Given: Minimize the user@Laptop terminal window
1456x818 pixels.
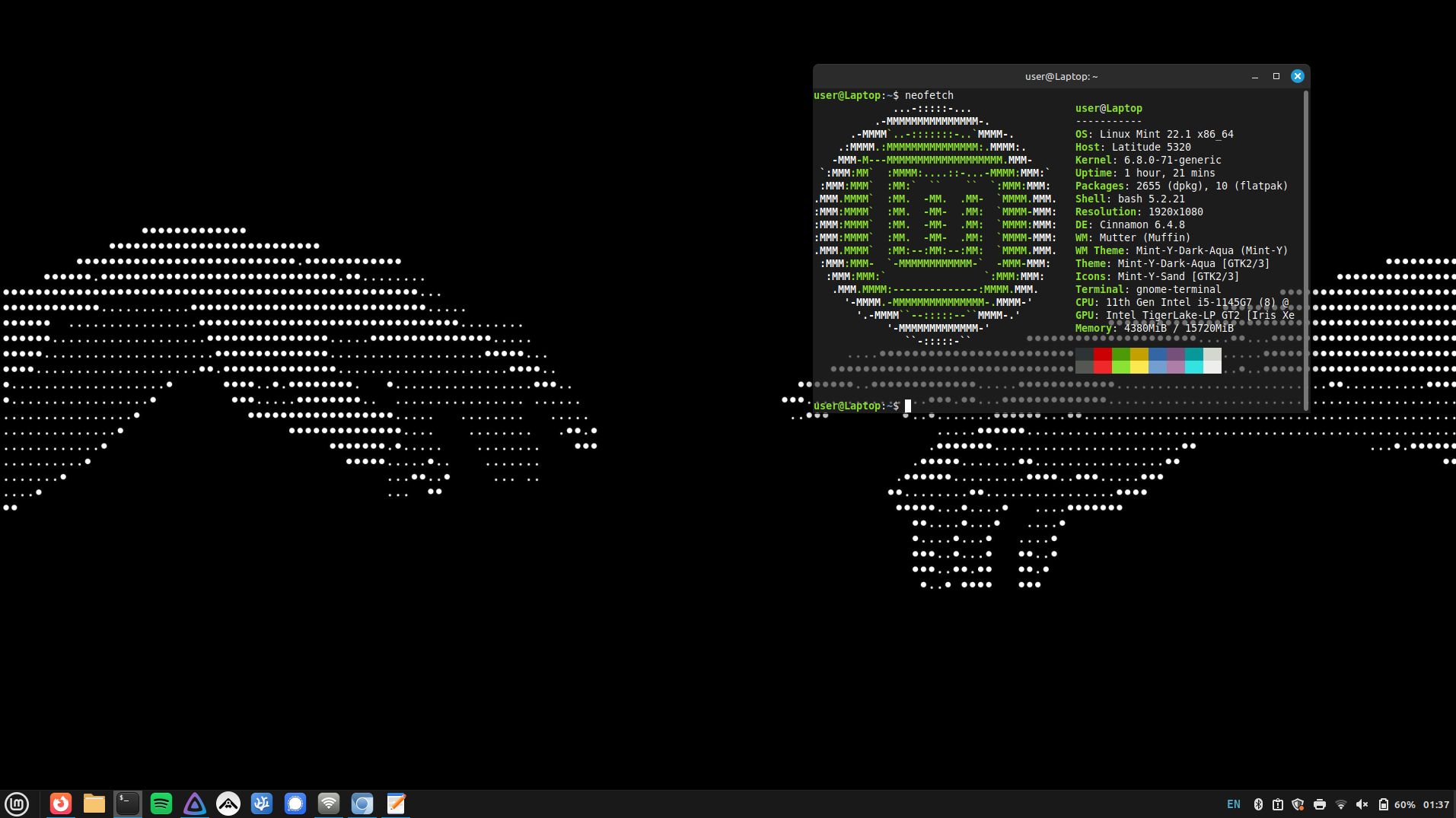Looking at the screenshot, I should pos(1255,76).
